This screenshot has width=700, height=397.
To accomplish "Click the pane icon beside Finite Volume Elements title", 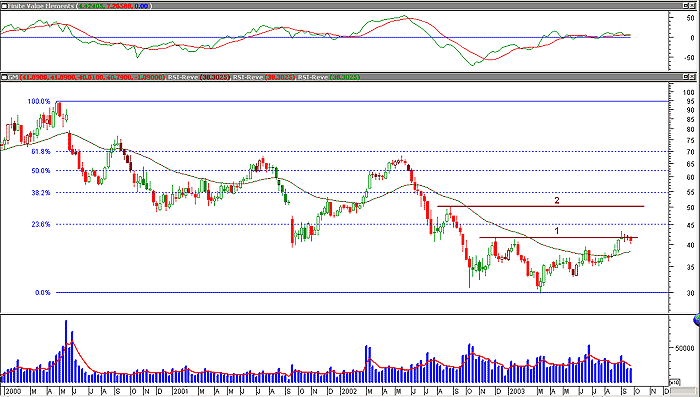I will [x=4, y=6].
